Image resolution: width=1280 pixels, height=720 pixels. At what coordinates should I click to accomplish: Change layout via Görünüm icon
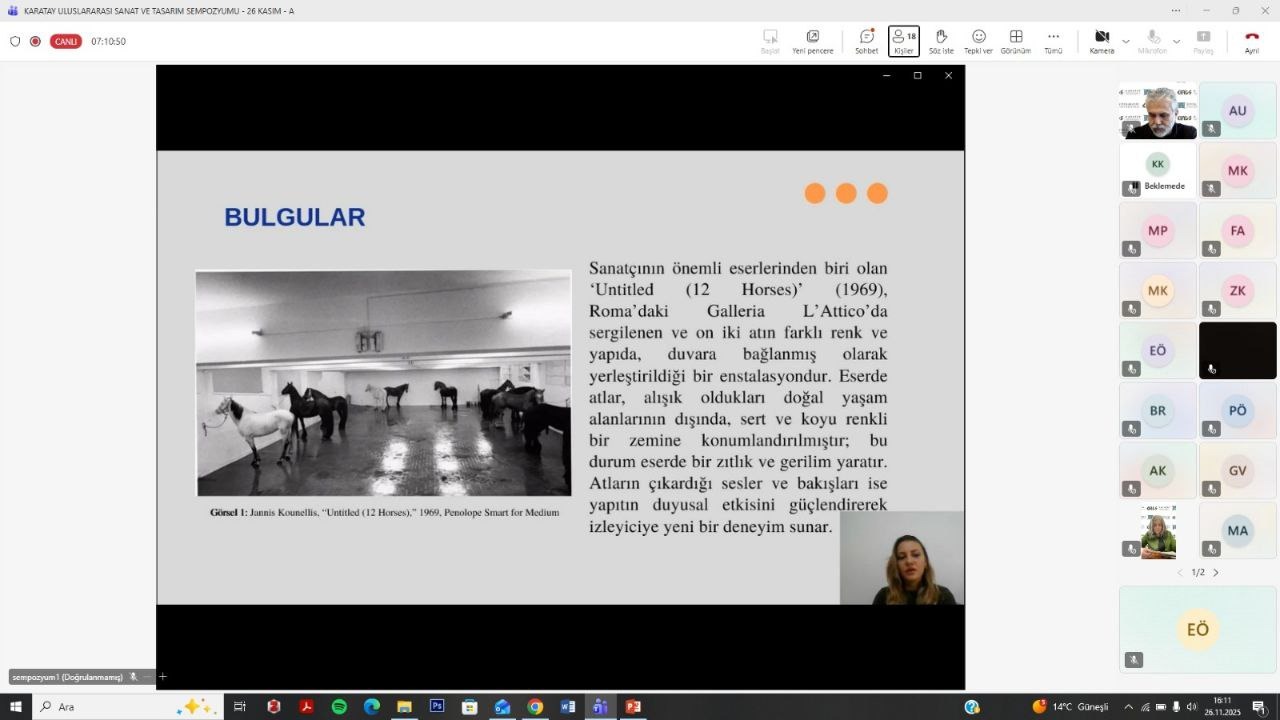(1015, 41)
